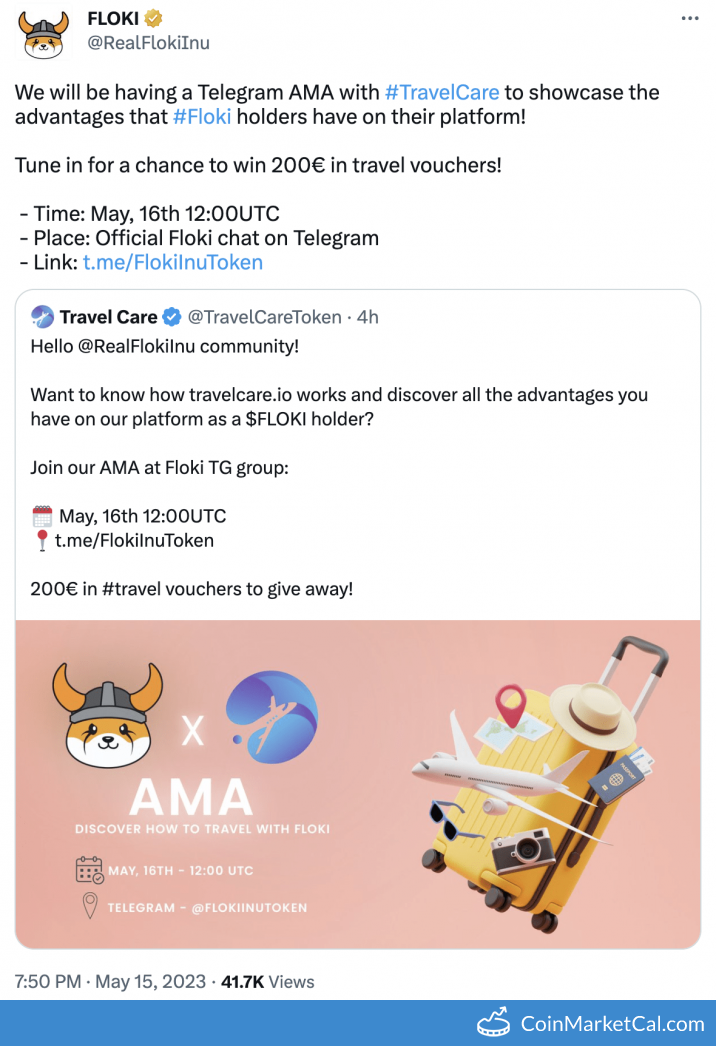716x1046 pixels.
Task: Open the #Floki hashtag link
Action: coord(202,116)
